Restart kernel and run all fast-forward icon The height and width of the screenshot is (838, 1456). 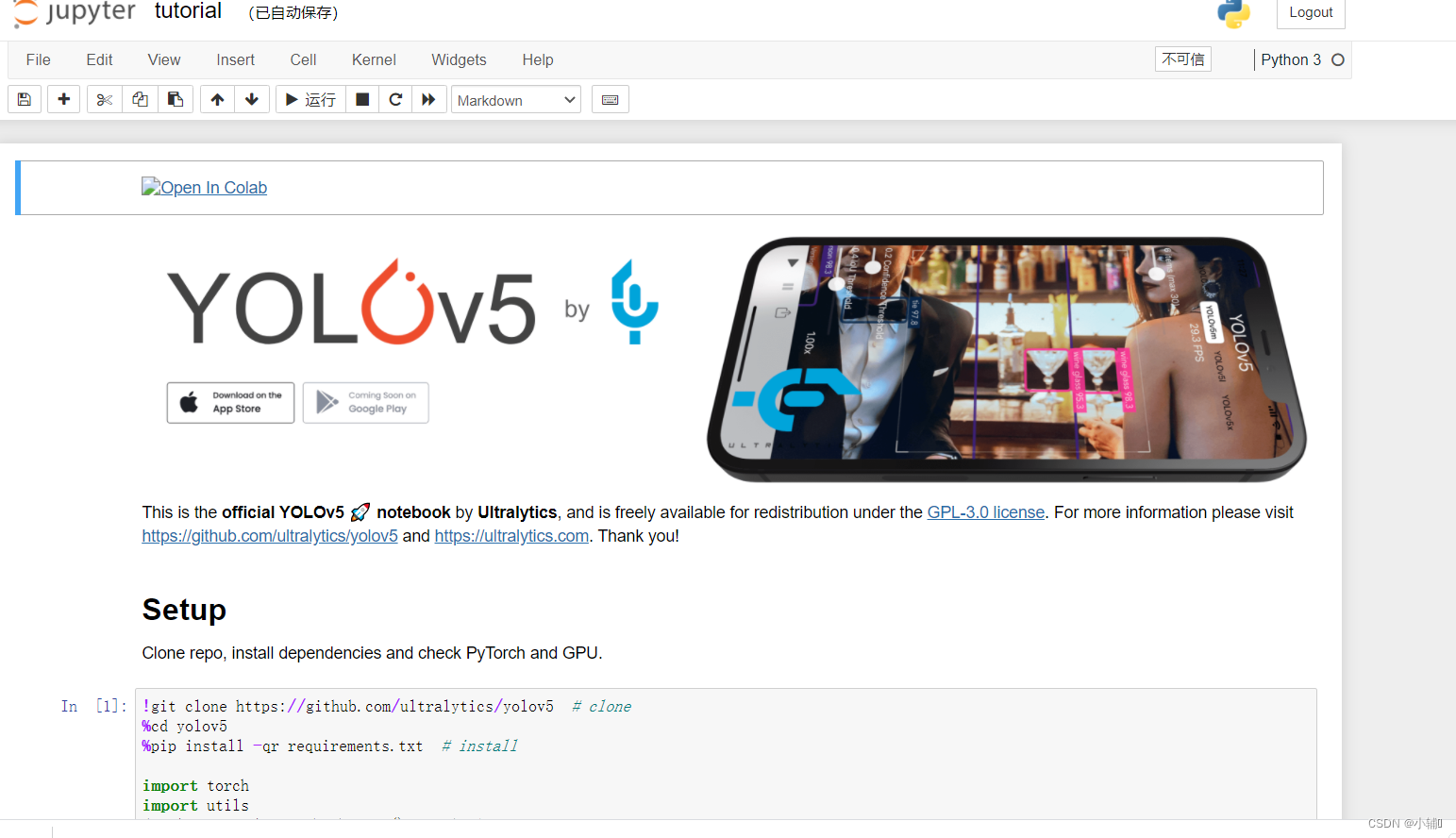point(429,99)
